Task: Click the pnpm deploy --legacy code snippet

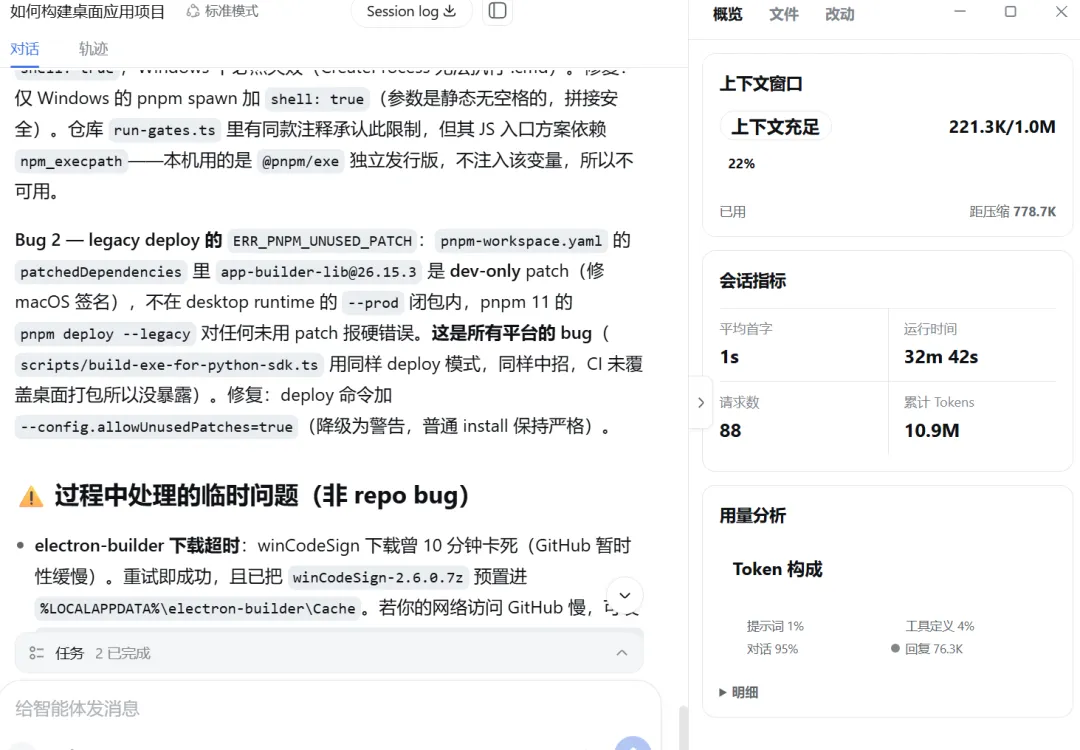Action: coord(105,334)
